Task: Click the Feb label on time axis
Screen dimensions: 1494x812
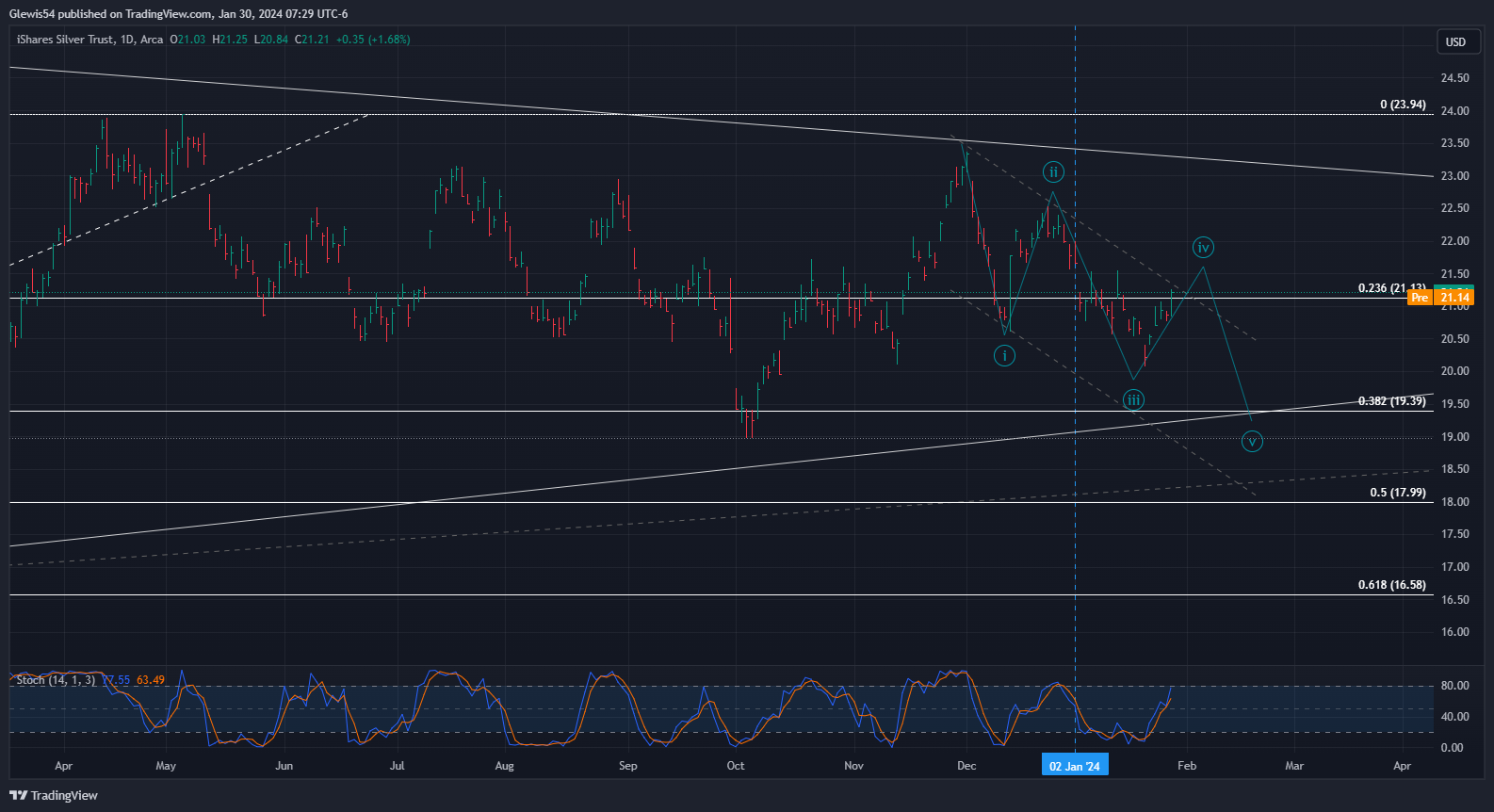Action: tap(1187, 766)
